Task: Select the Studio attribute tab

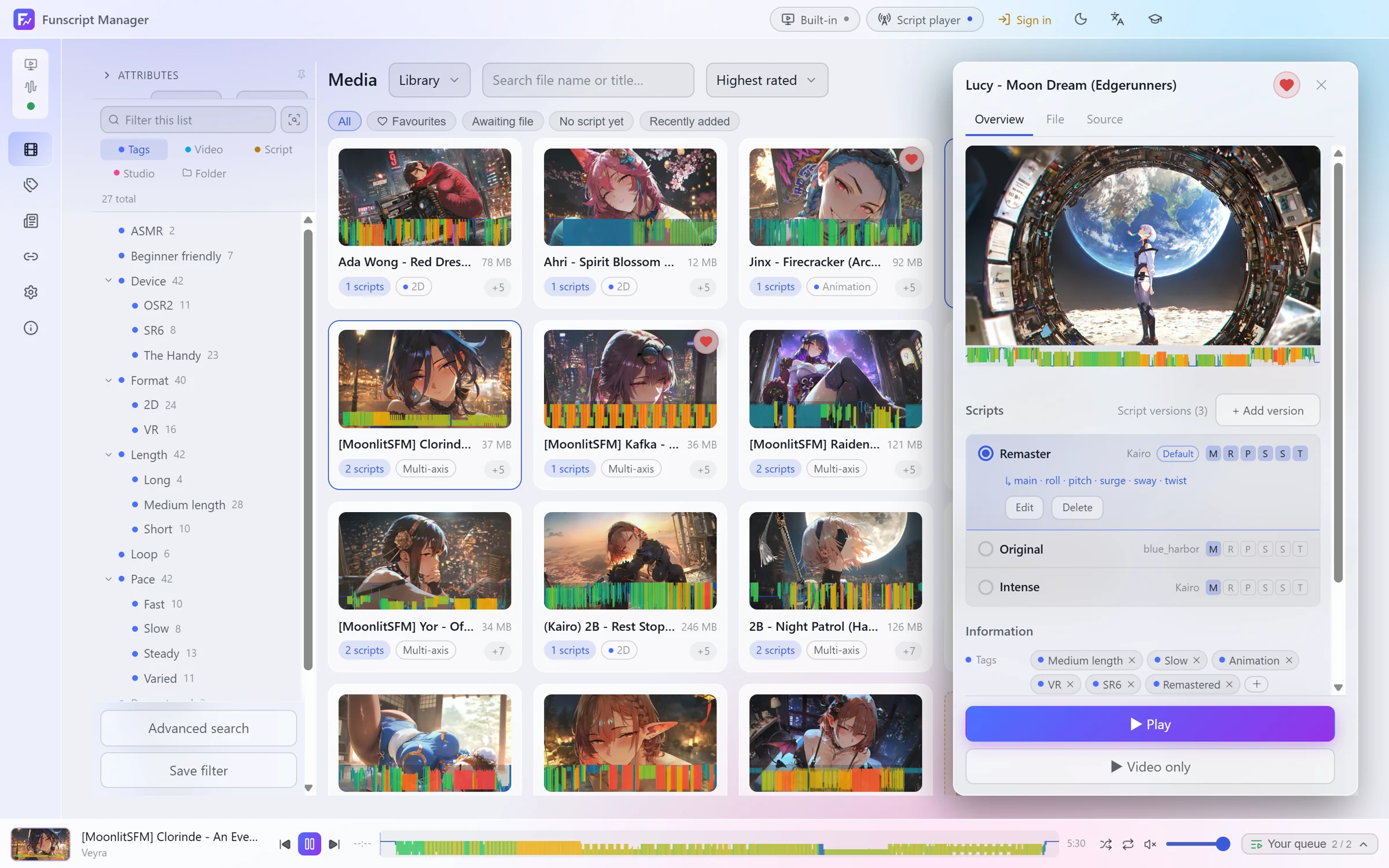Action: pos(134,173)
